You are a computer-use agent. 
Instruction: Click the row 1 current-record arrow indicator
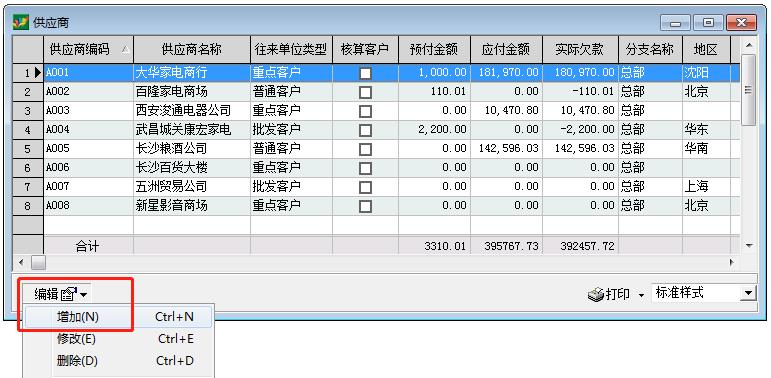38,73
